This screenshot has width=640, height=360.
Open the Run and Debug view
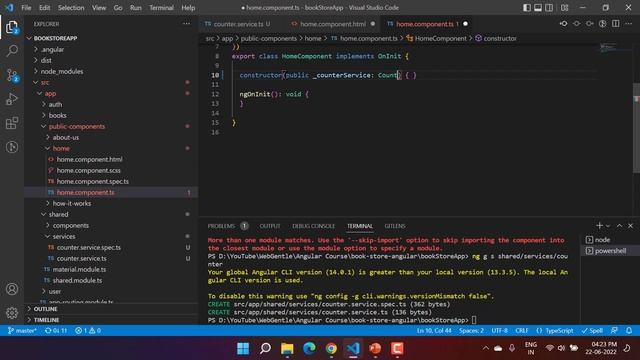tap(12, 99)
